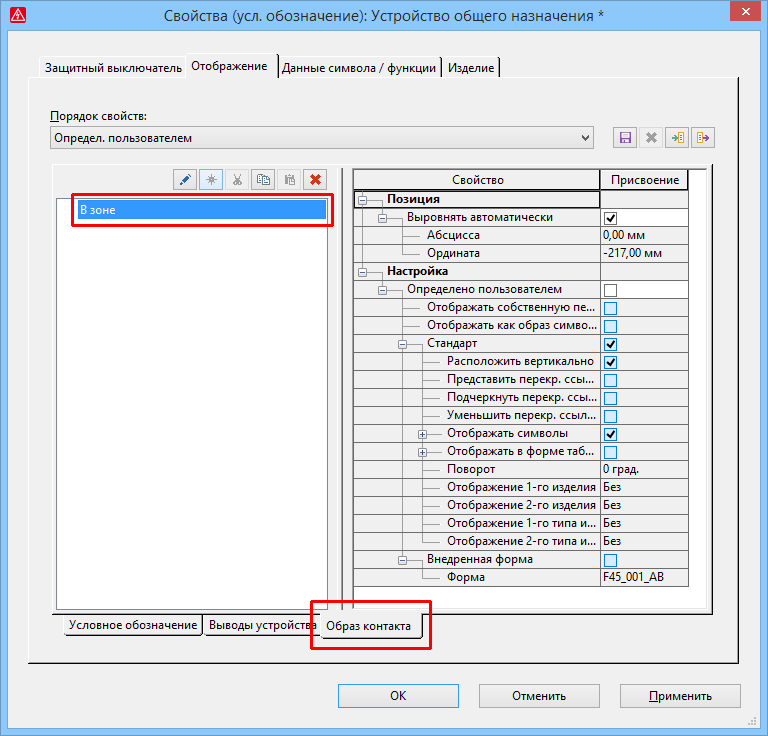
Task: Enable 'Определено пользователем' checkbox
Action: click(610, 290)
